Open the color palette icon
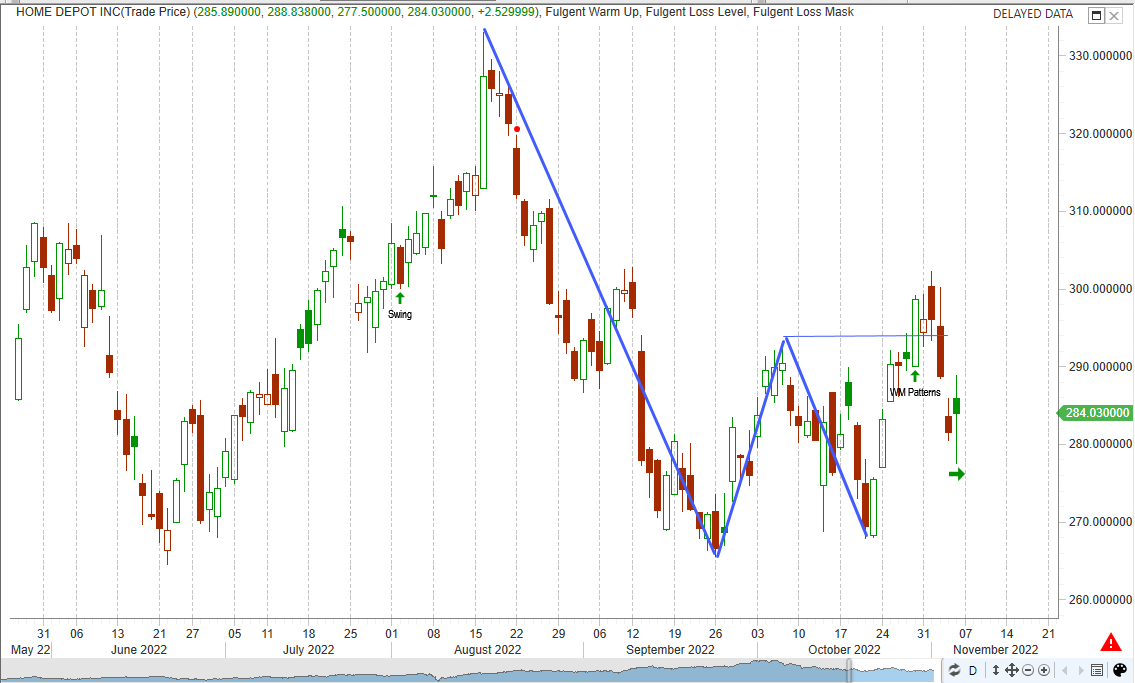This screenshot has height=683, width=1135. click(1119, 670)
